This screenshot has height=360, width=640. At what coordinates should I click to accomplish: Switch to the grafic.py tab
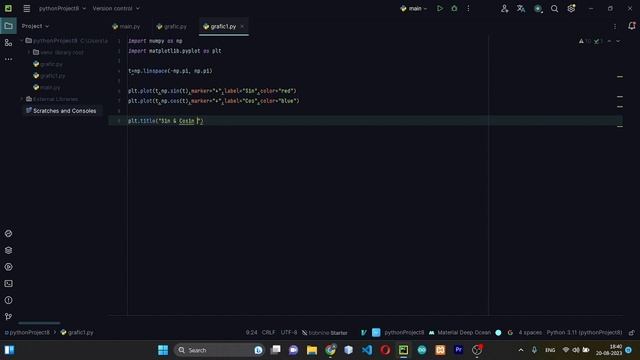(x=172, y=27)
